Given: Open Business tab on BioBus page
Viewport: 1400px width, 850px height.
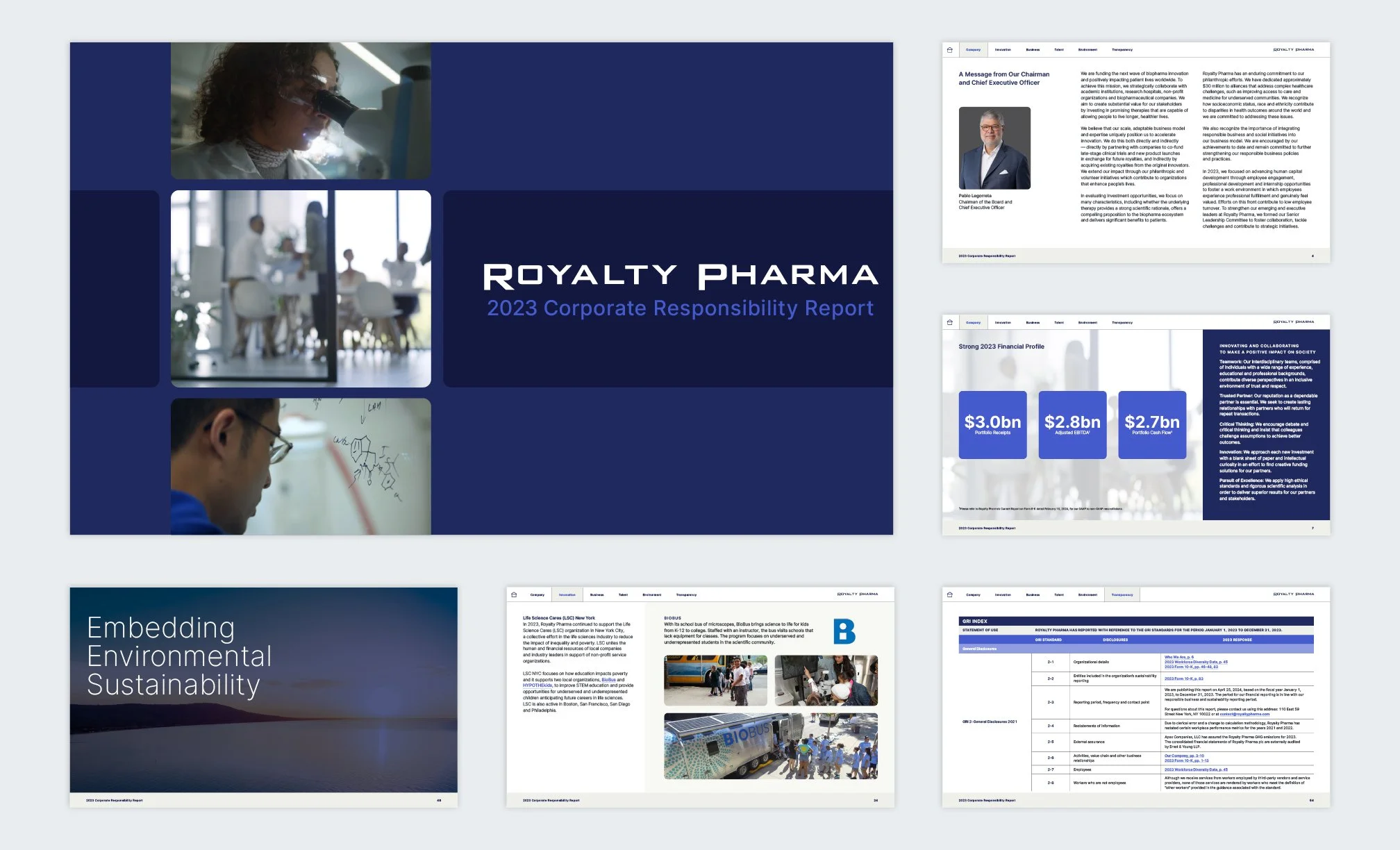Looking at the screenshot, I should click(x=597, y=594).
